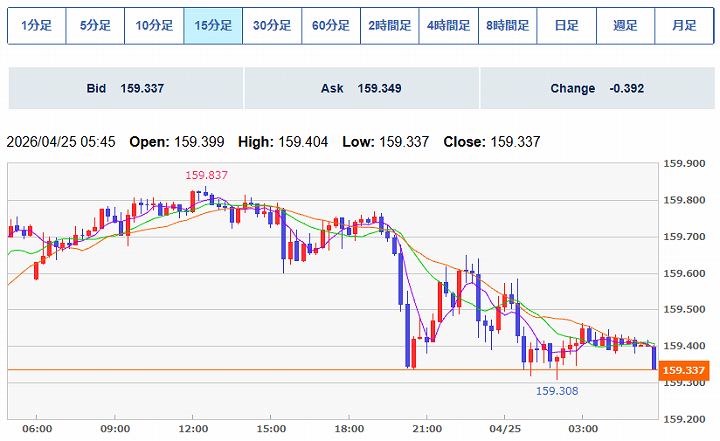This screenshot has height=441, width=720.
Task: Click the 04/25 date axis label
Action: point(504,428)
